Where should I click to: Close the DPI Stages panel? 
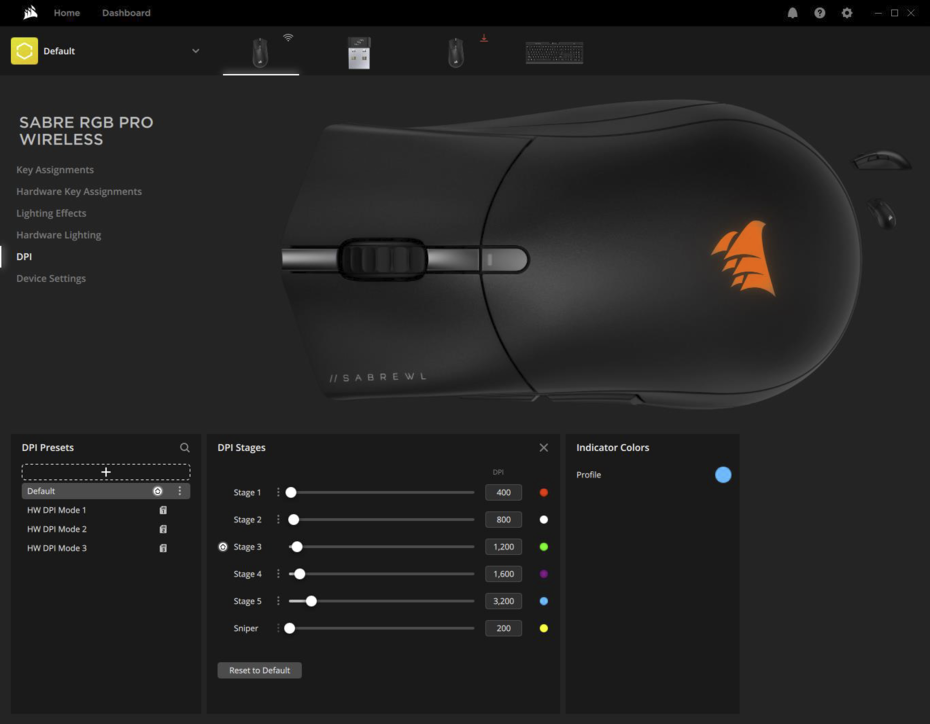click(x=544, y=448)
